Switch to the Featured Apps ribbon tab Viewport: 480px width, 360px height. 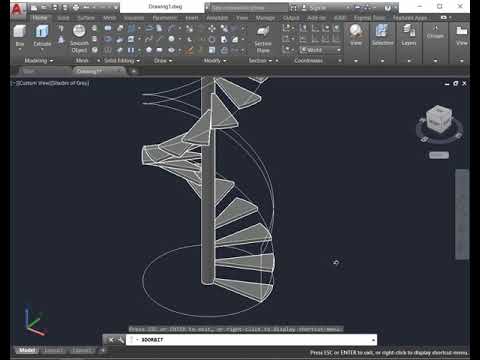click(x=410, y=18)
